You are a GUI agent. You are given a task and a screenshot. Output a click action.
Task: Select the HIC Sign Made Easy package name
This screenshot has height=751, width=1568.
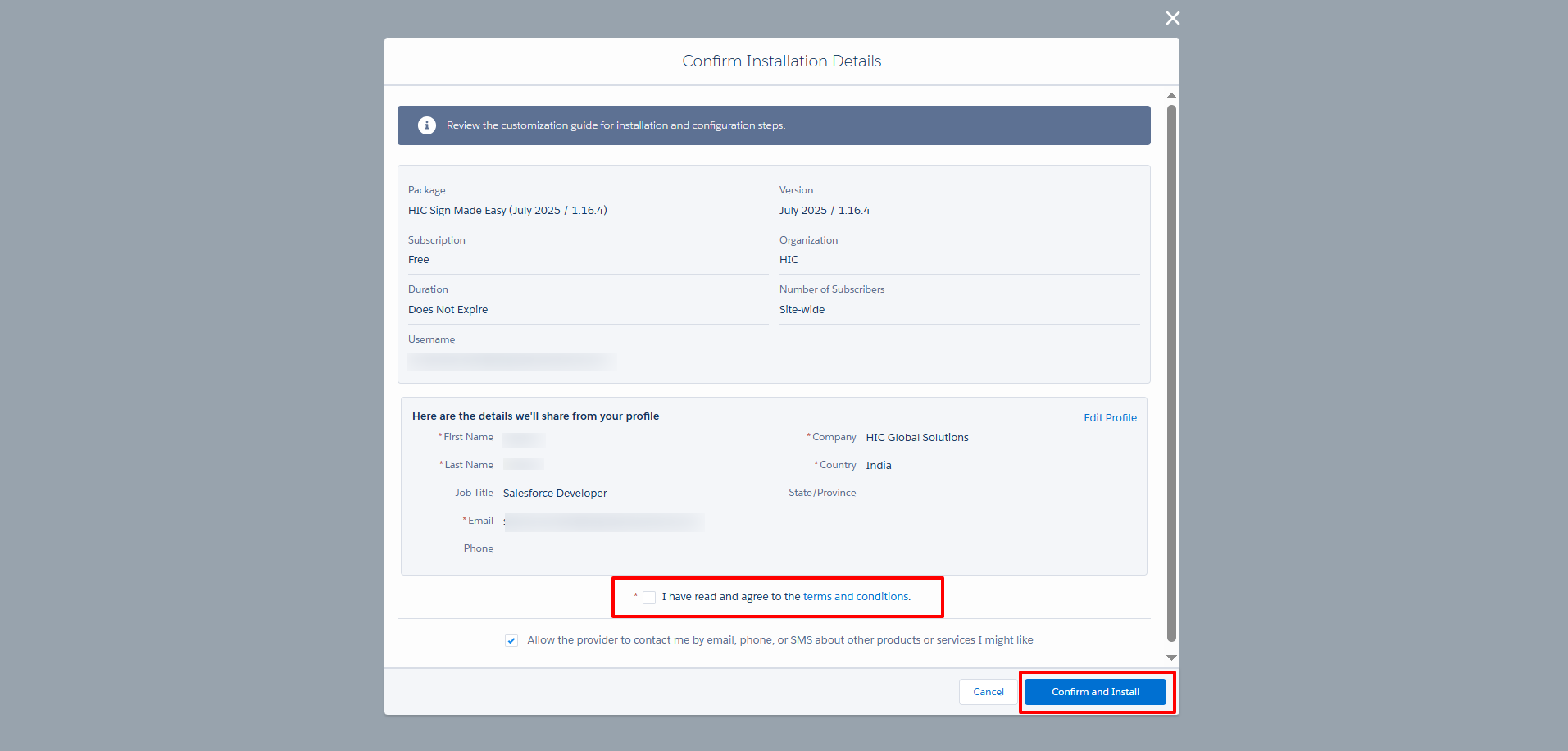click(x=507, y=211)
